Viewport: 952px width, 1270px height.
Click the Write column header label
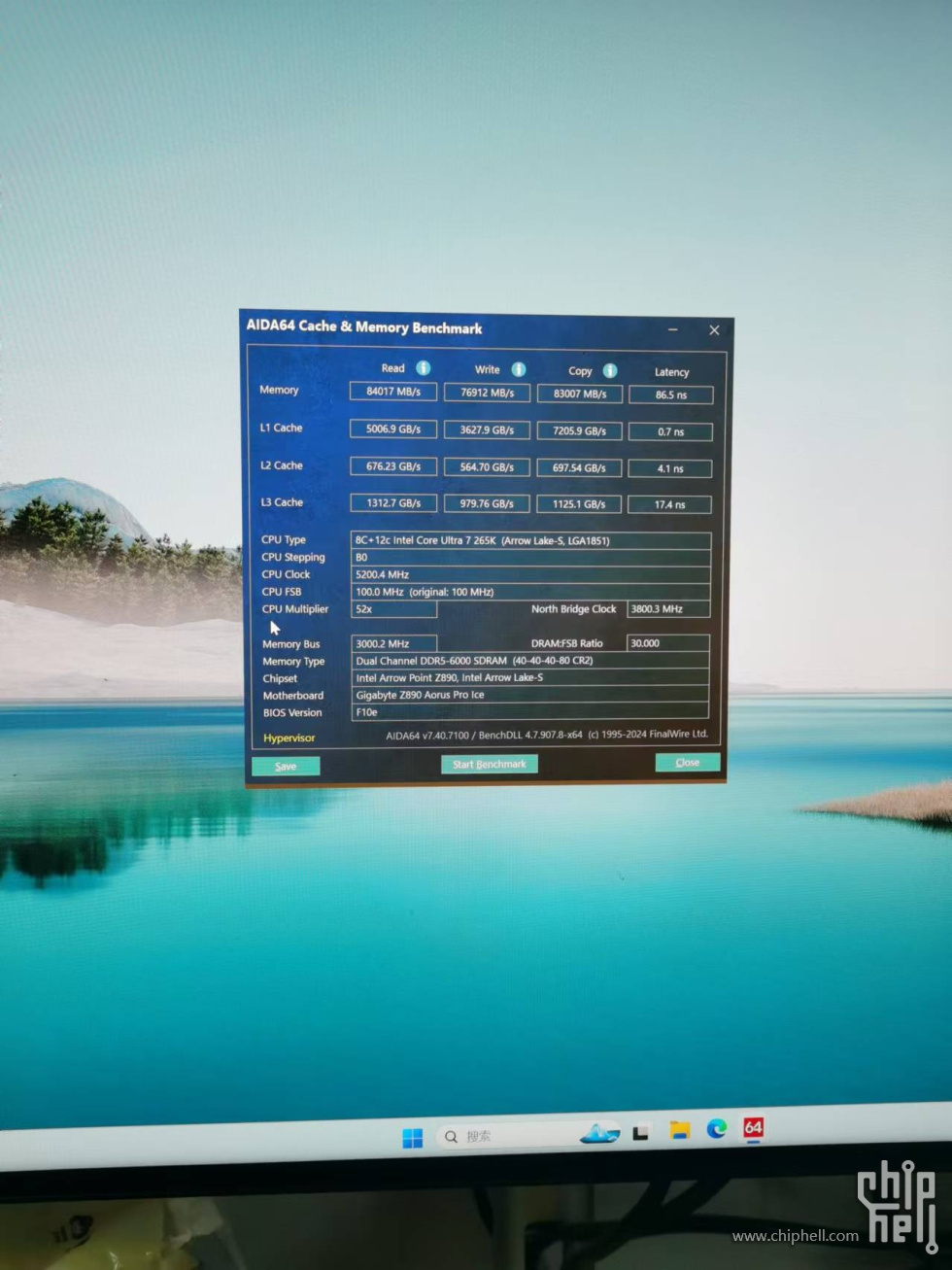(x=487, y=369)
